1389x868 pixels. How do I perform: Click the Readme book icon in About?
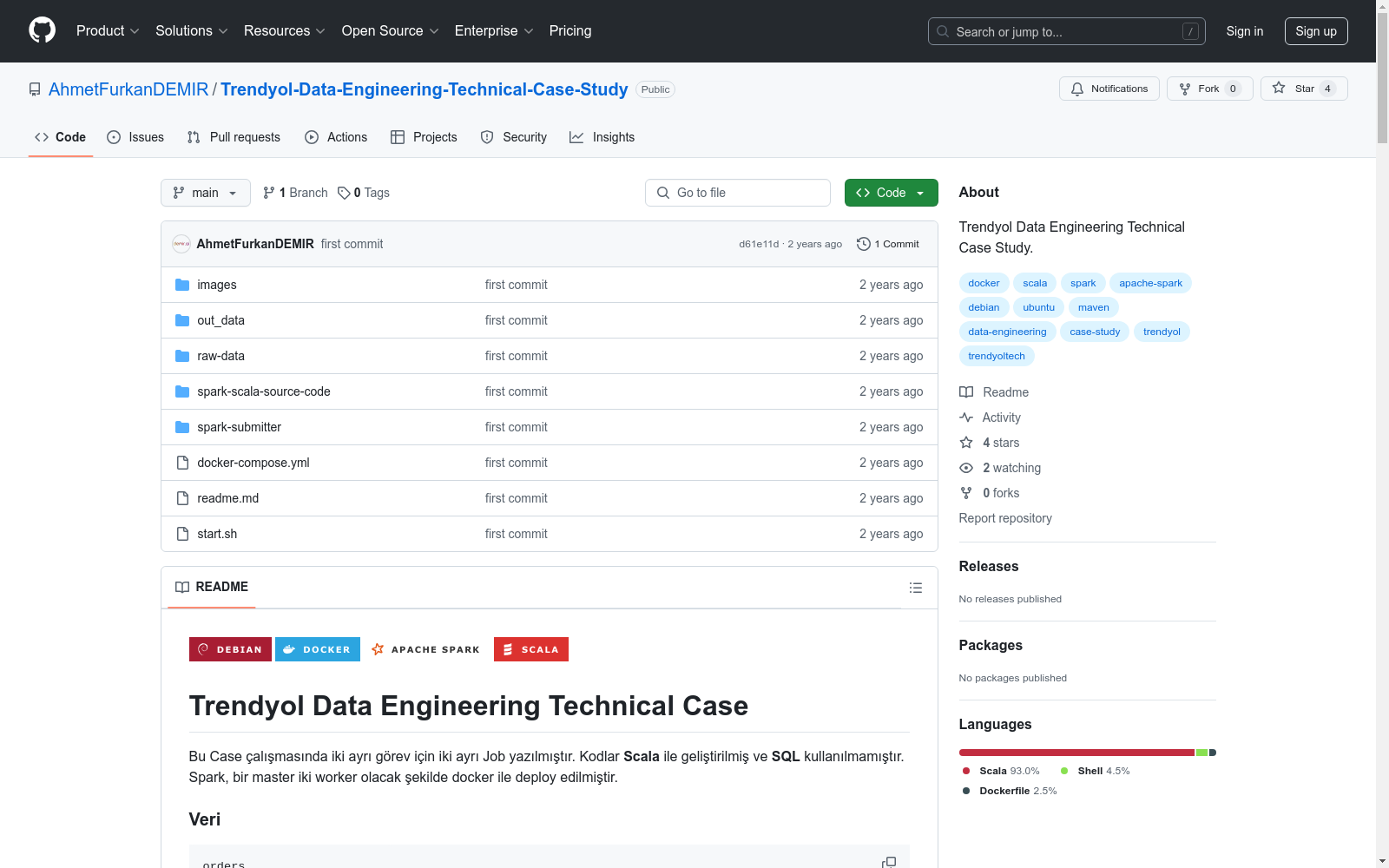pyautogui.click(x=966, y=392)
